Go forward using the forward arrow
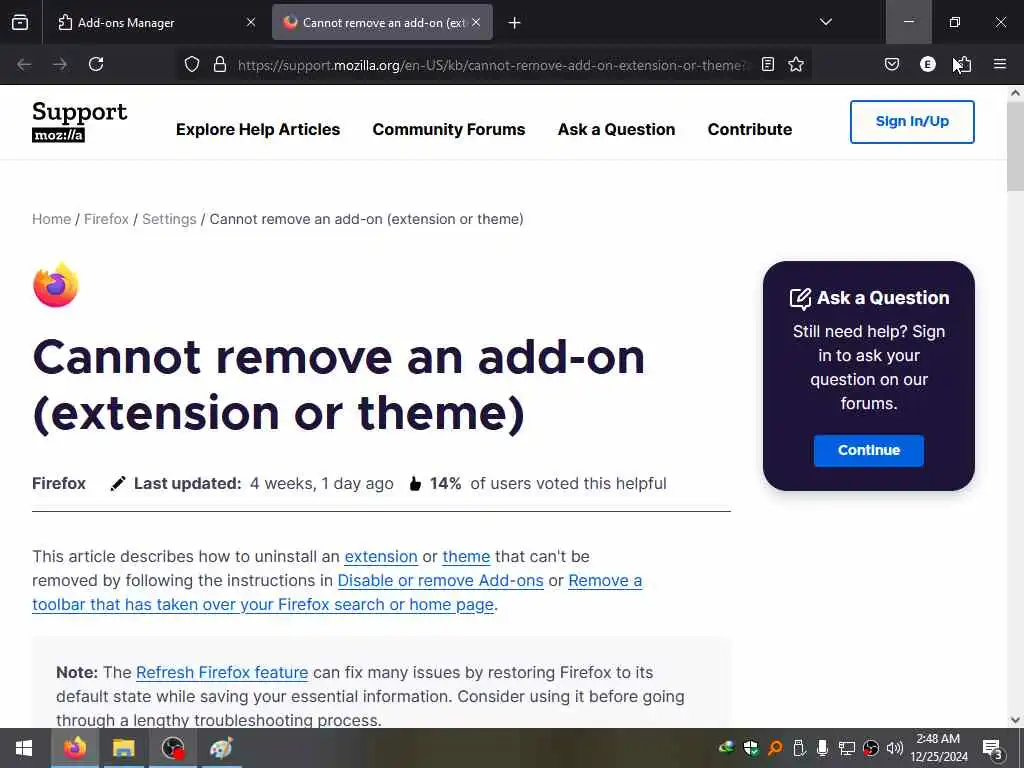This screenshot has height=768, width=1024. pyautogui.click(x=60, y=64)
